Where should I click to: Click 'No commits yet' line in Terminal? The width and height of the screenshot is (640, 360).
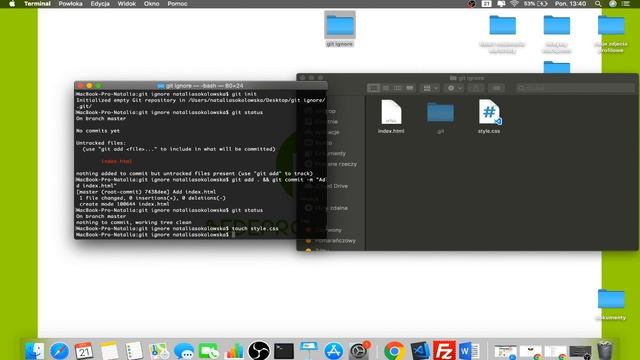pyautogui.click(x=98, y=131)
